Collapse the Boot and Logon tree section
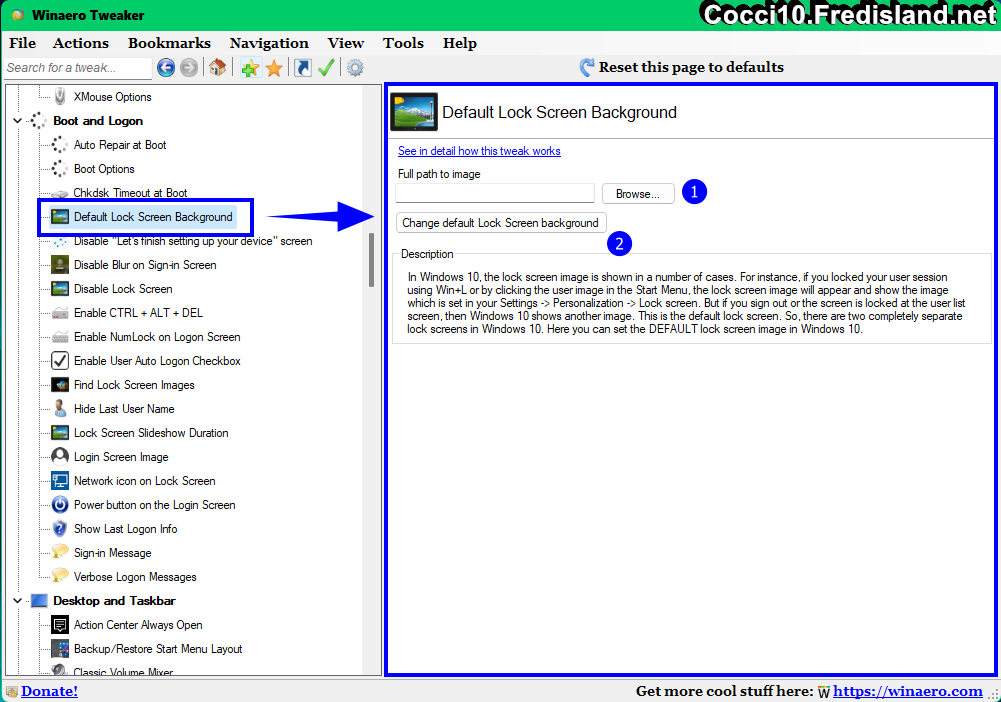Image resolution: width=1001 pixels, height=702 pixels. click(x=18, y=121)
